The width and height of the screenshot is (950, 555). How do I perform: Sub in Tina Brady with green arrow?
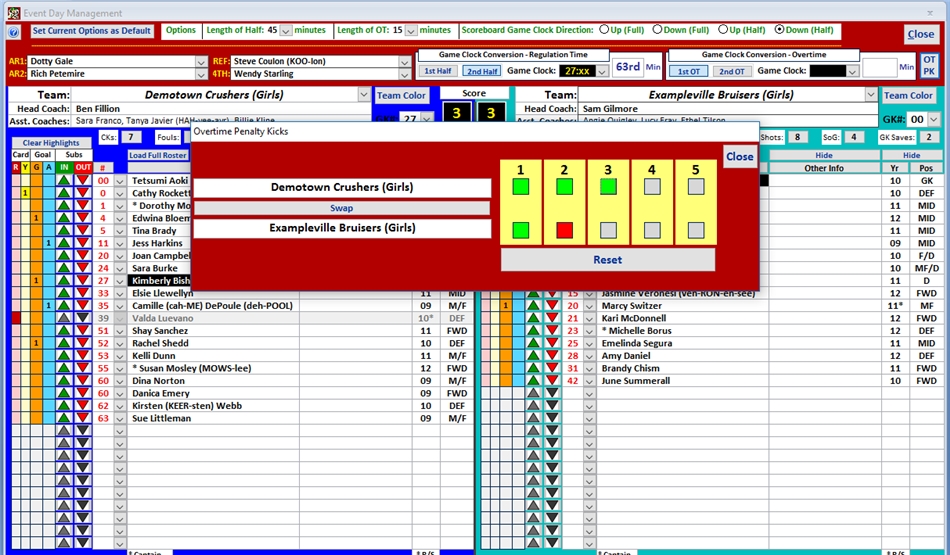click(64, 230)
